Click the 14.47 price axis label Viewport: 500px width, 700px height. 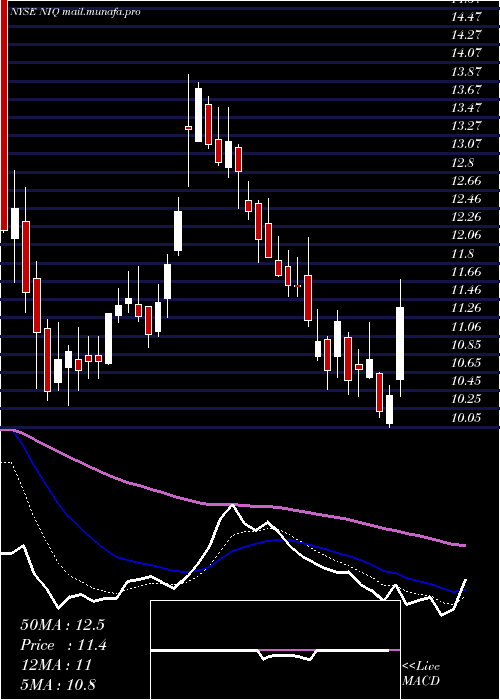(466, 17)
